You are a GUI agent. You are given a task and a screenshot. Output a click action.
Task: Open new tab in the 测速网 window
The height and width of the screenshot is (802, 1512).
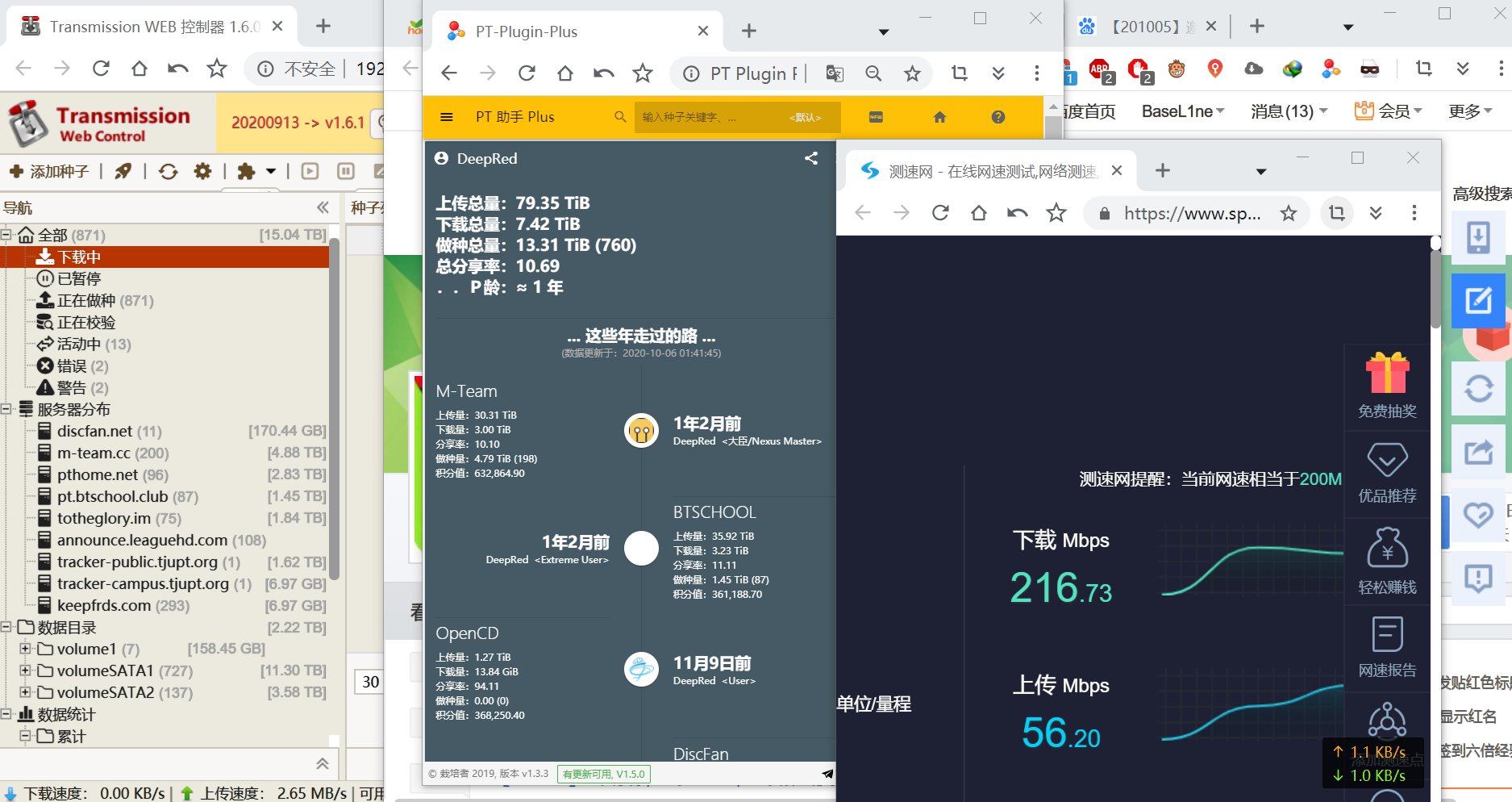[1162, 170]
